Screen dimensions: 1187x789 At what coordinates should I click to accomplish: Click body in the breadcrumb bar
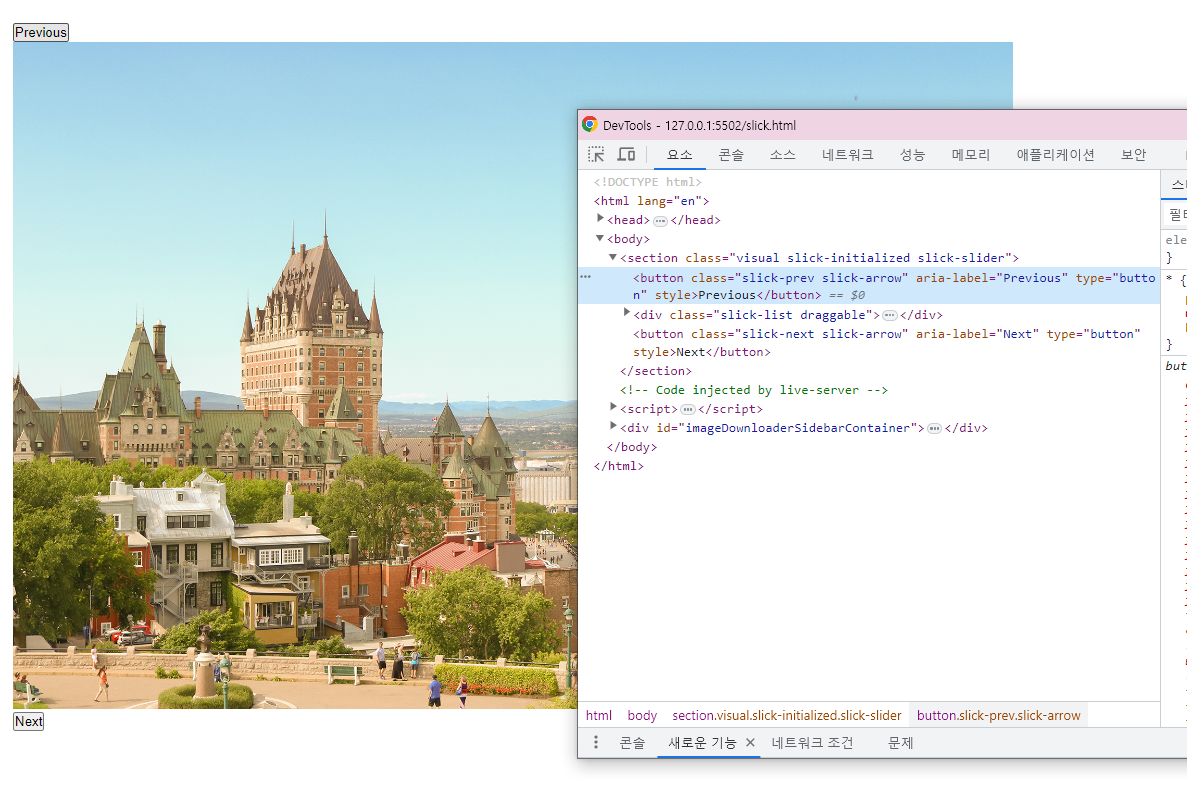642,716
